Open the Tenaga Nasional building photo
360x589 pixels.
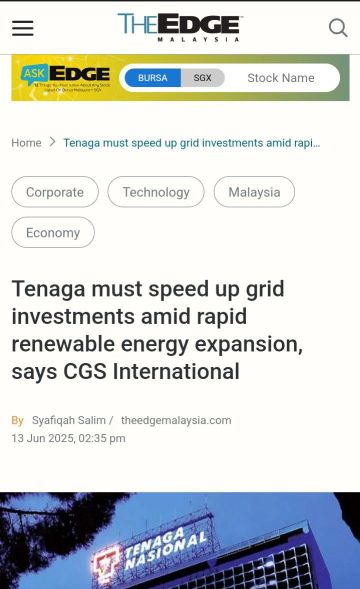point(180,541)
